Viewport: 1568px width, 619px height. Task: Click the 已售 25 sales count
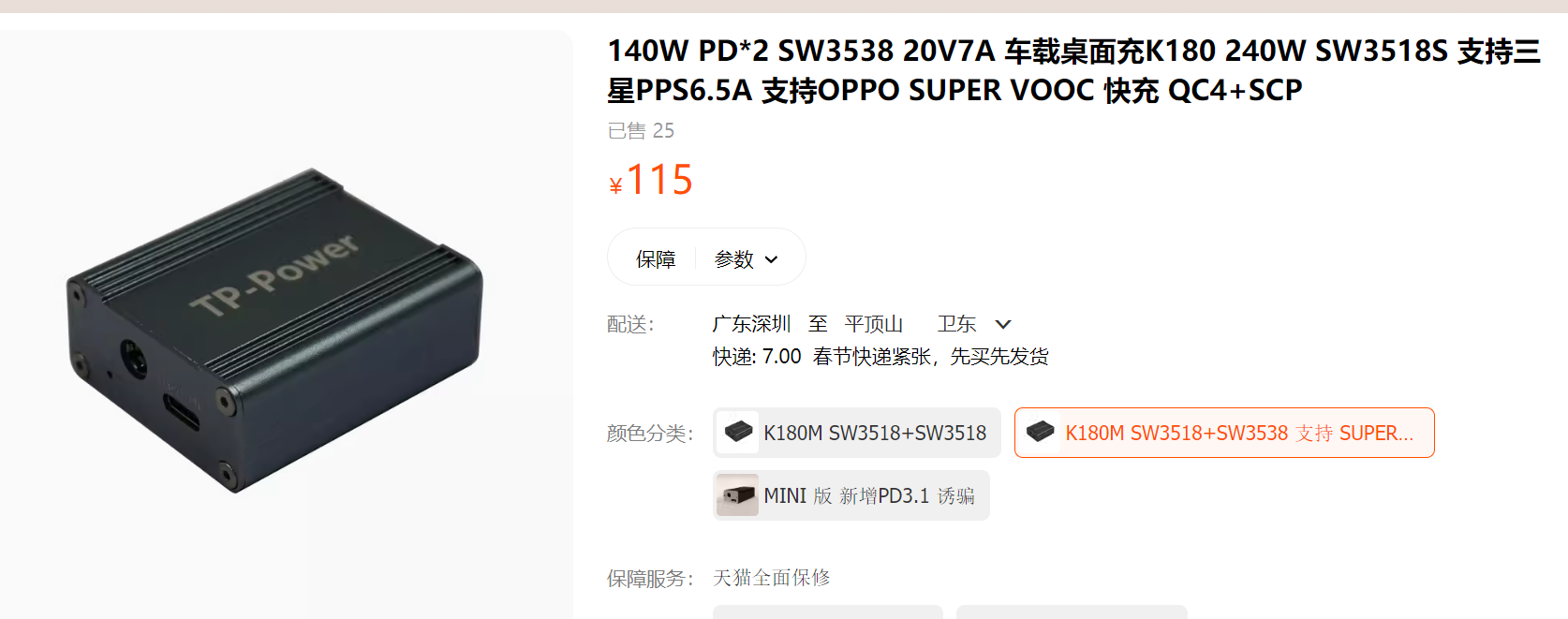[641, 131]
